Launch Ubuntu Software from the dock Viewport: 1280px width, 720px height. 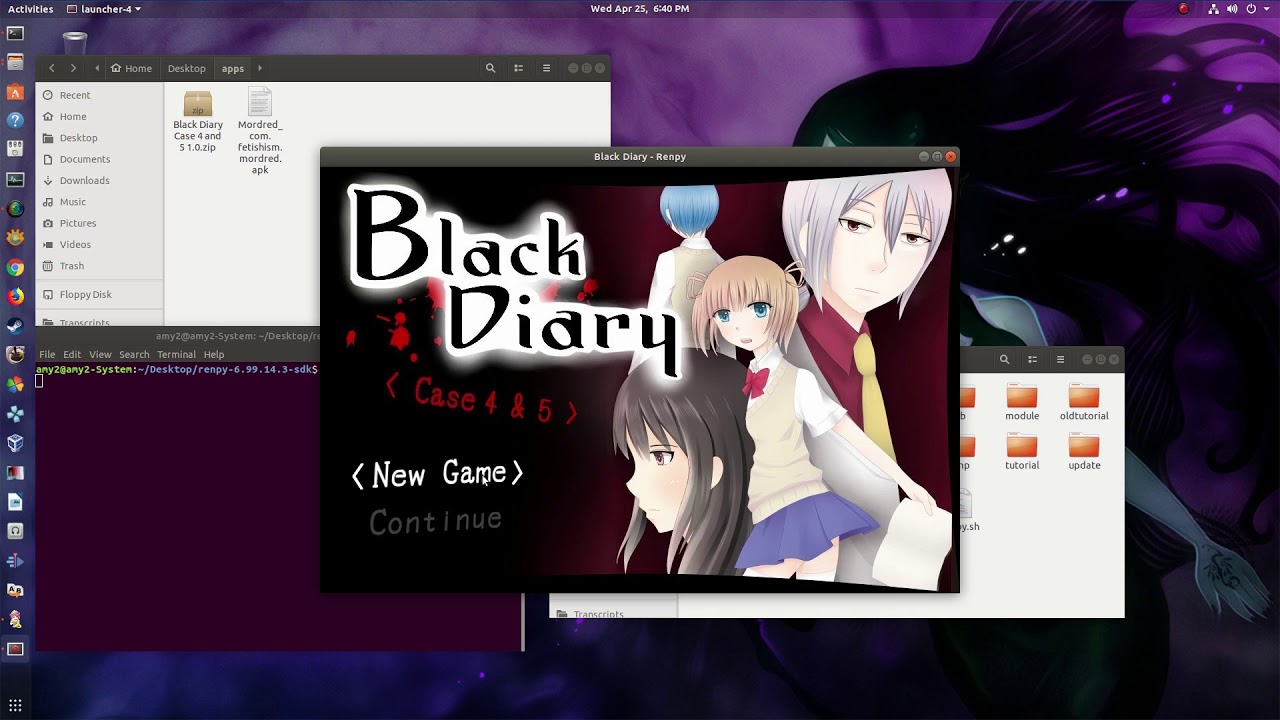coord(15,93)
